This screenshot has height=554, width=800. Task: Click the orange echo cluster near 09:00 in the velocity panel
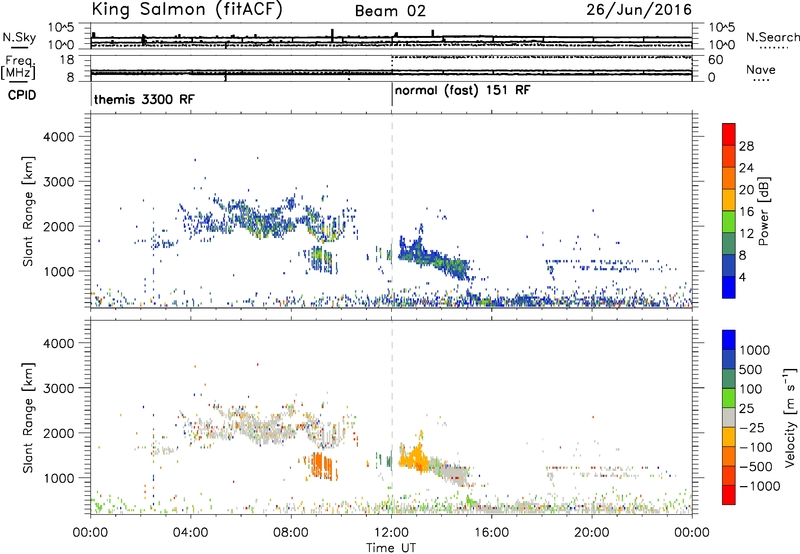tap(320, 465)
